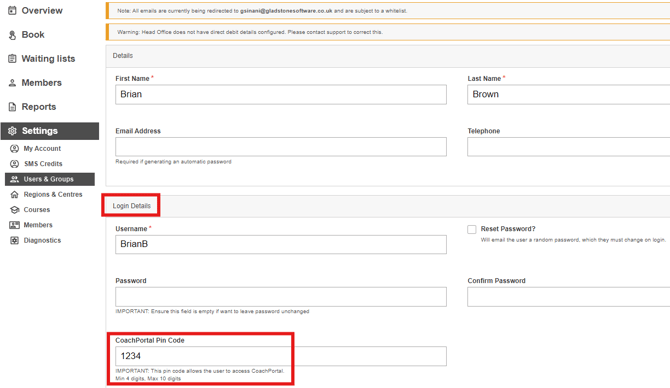This screenshot has height=388, width=670.
Task: Open Members under Settings submenu
Action: click(x=38, y=225)
